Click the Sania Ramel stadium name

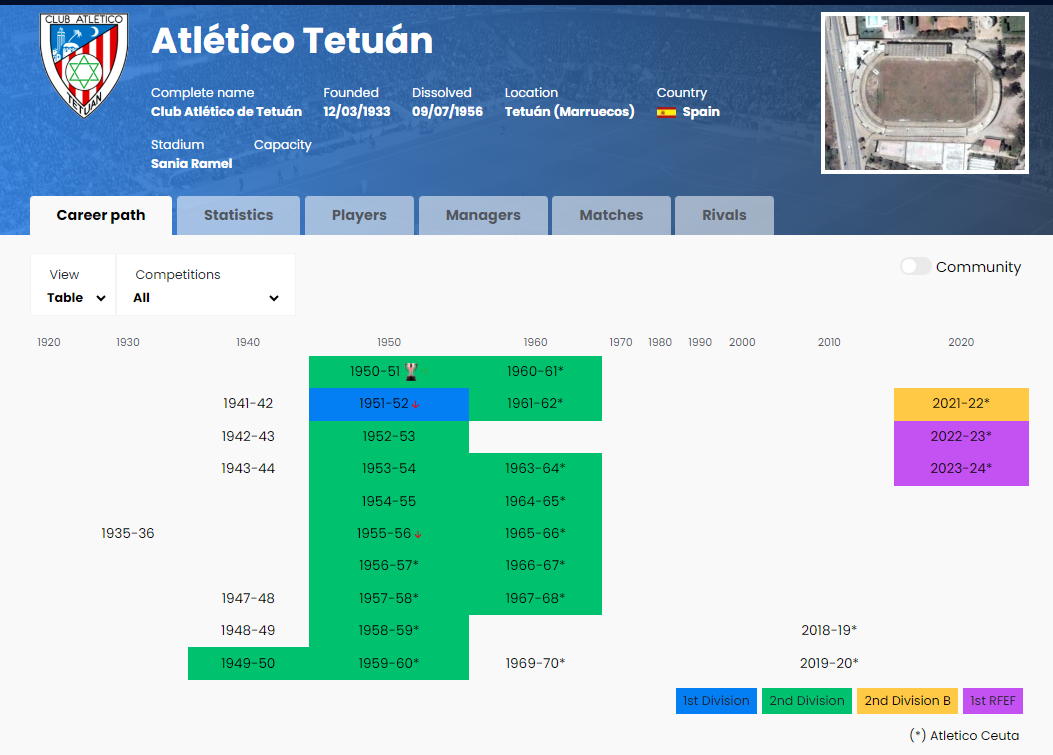[x=191, y=164]
